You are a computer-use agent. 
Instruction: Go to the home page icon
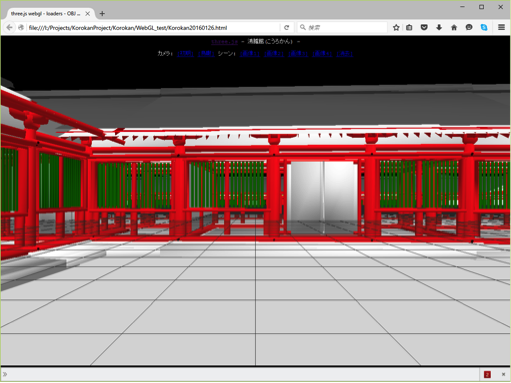tap(454, 27)
